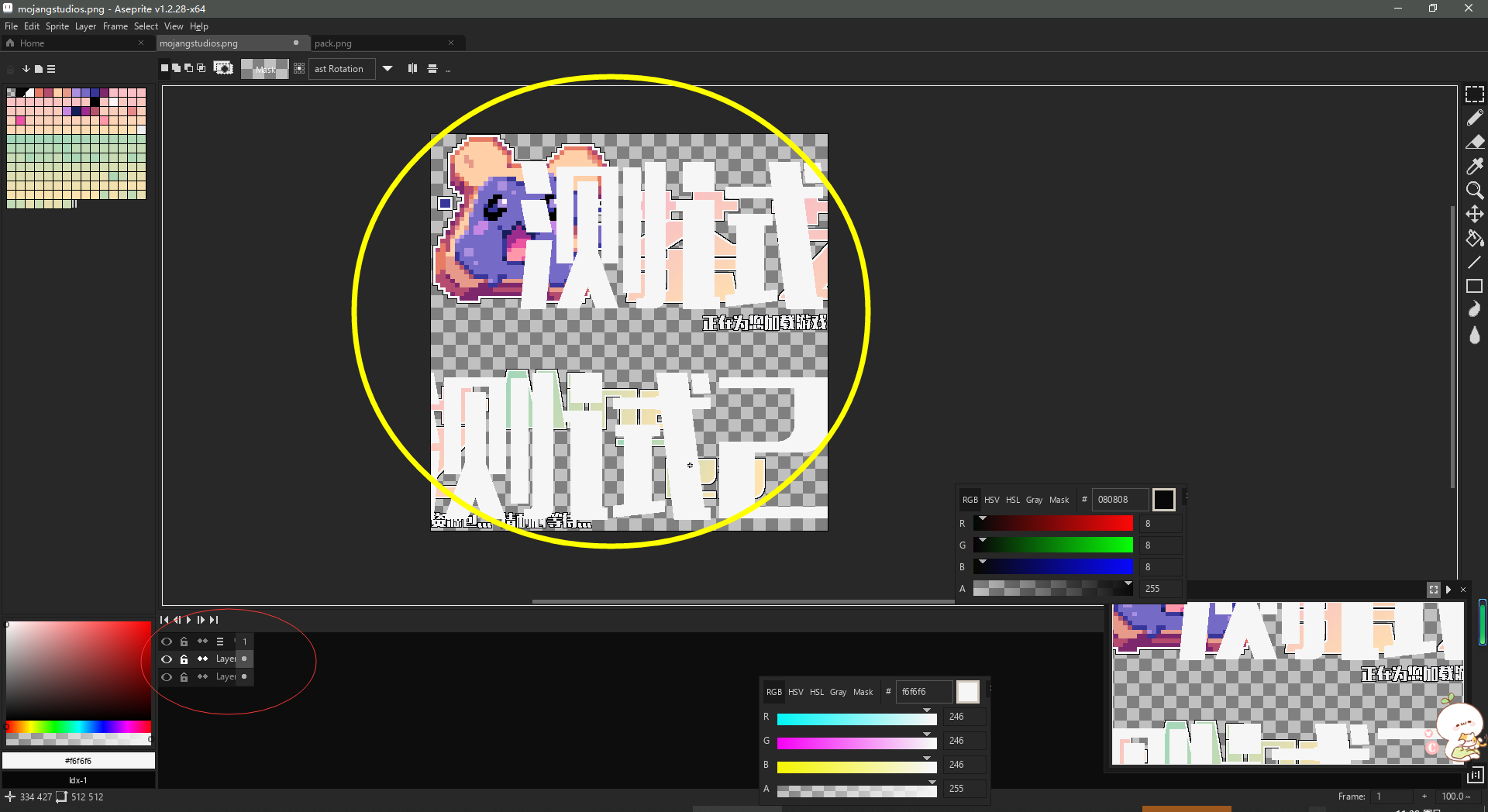Switch to the Home tab
The height and width of the screenshot is (812, 1488).
pos(76,43)
